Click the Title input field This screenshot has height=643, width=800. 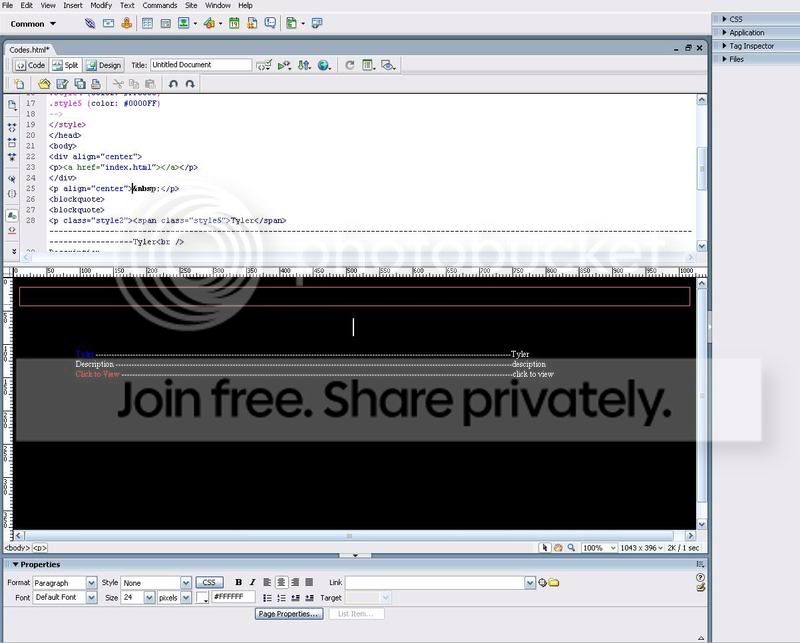coord(201,65)
